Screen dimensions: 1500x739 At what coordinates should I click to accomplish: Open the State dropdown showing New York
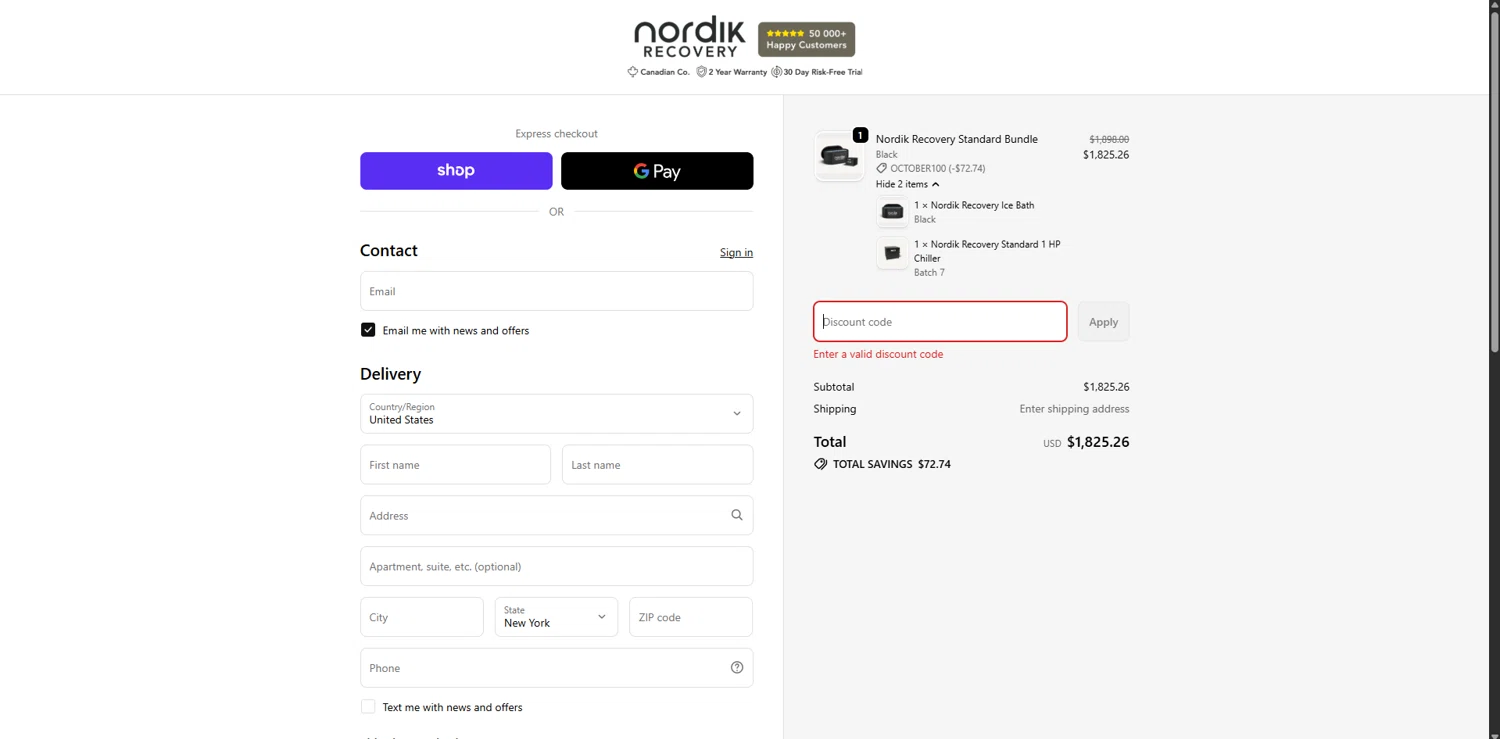click(x=556, y=617)
